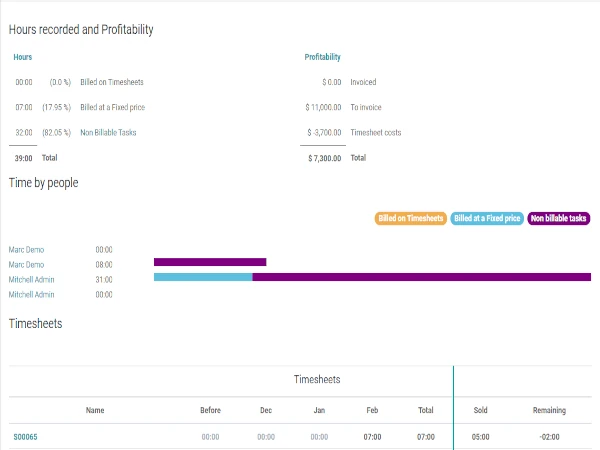The width and height of the screenshot is (600, 450).
Task: Open Marc Demo entry with 00:00 hours
Action: click(26, 249)
